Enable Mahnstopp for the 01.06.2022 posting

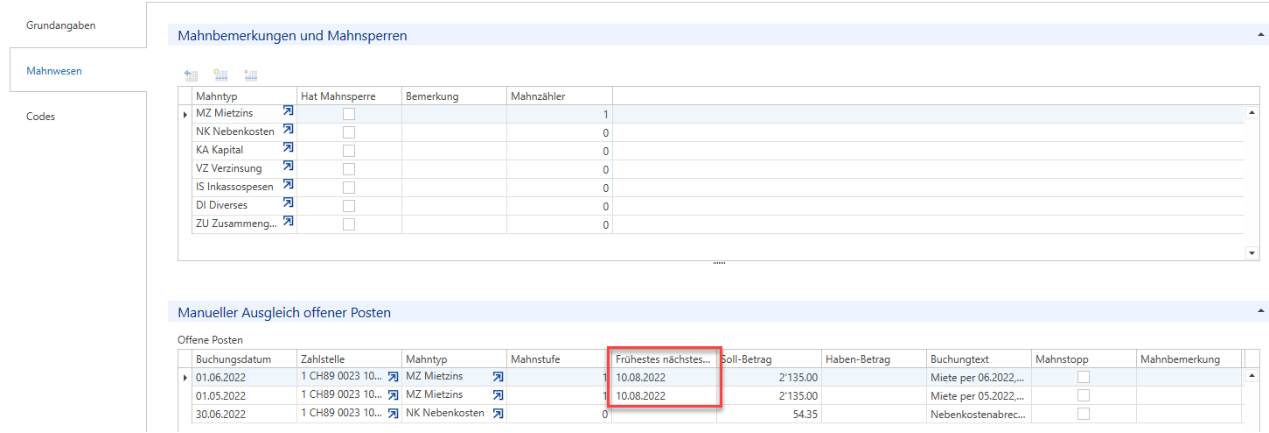(1083, 377)
